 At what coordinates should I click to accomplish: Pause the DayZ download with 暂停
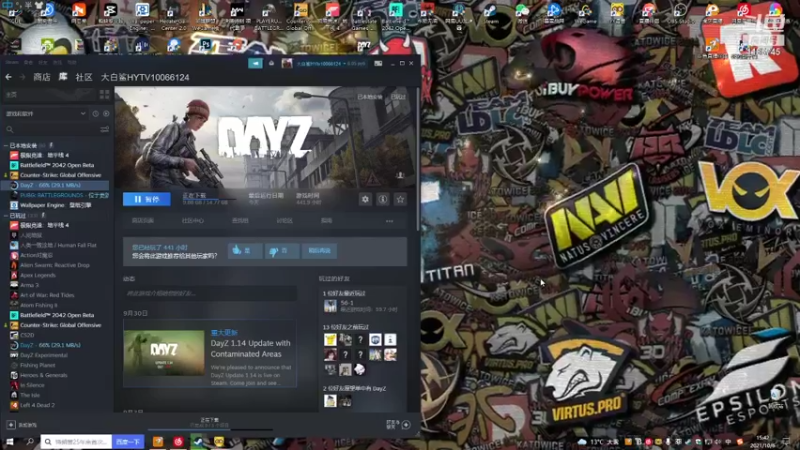pyautogui.click(x=146, y=199)
